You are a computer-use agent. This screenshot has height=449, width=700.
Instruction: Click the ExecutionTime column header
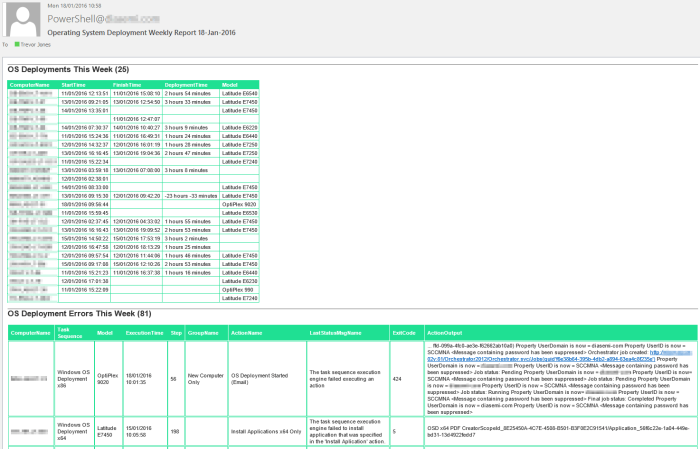[144, 331]
